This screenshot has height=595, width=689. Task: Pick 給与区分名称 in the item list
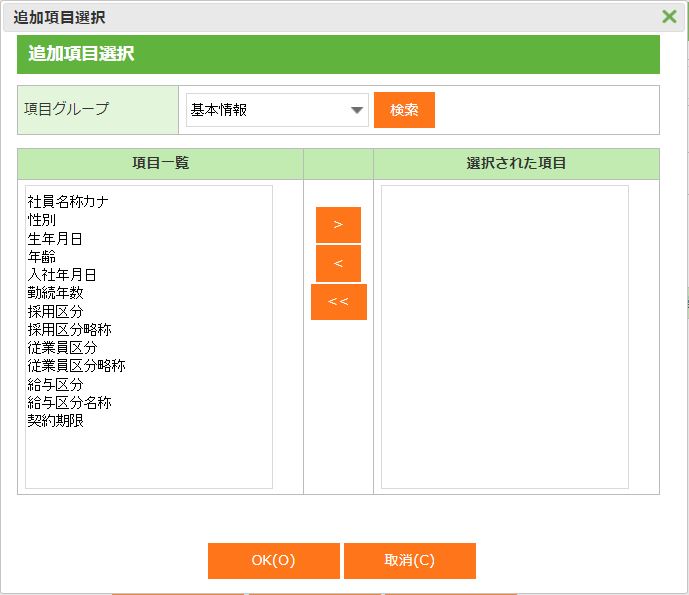click(69, 403)
